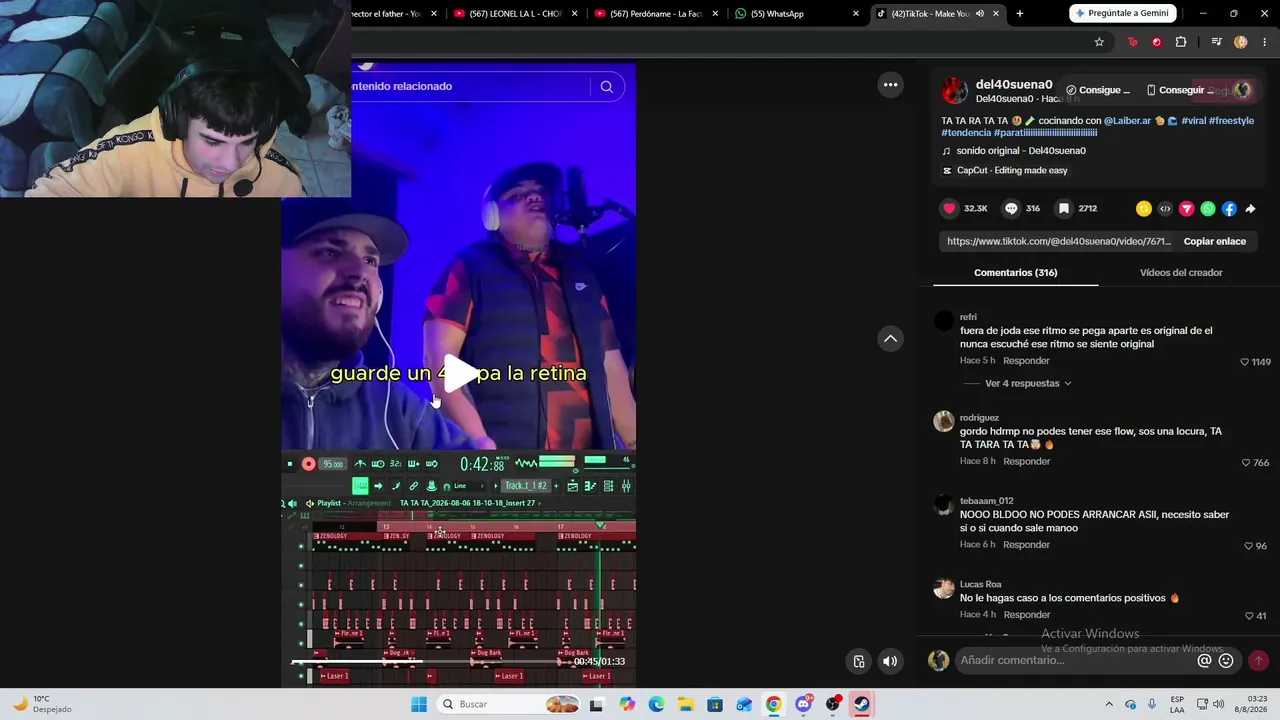The width and height of the screenshot is (1280, 720).
Task: Open more share options arrow
Action: pos(1250,209)
